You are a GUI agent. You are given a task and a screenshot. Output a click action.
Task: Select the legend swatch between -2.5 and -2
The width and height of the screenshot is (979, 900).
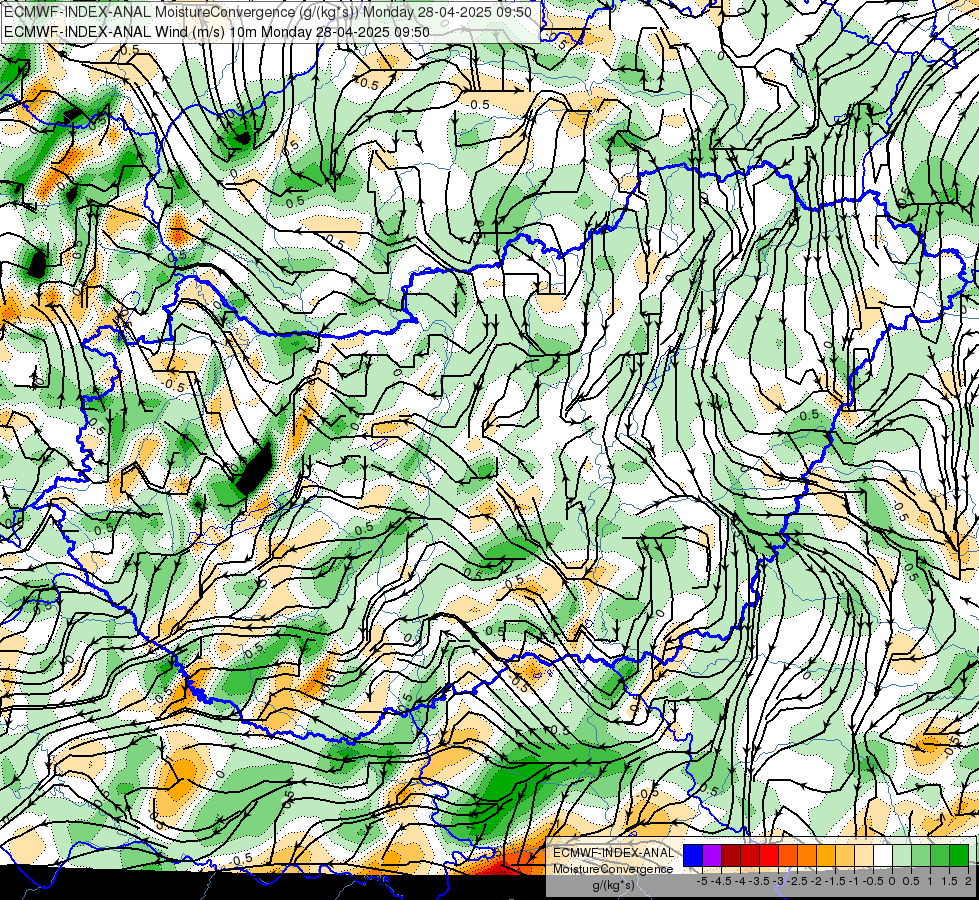(x=807, y=856)
